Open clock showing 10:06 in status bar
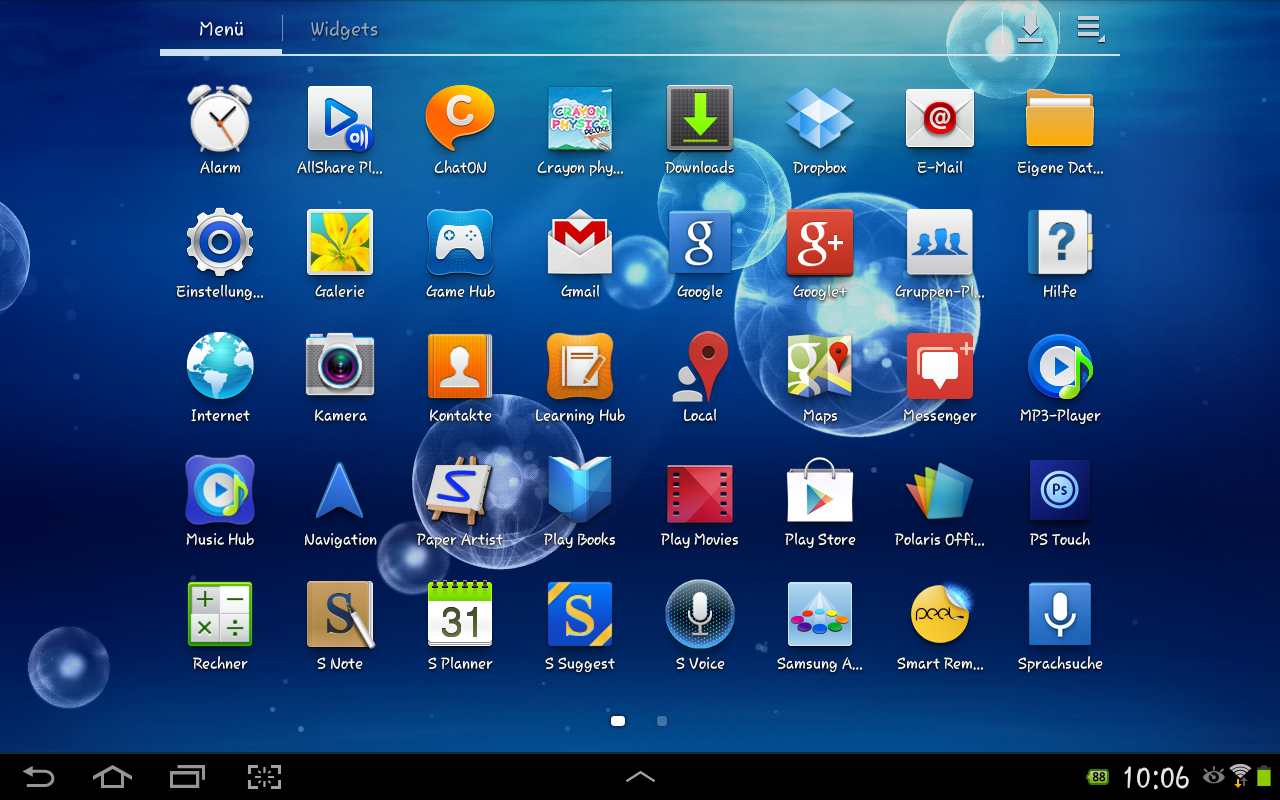Screen dimensions: 1280x800 pos(1156,777)
